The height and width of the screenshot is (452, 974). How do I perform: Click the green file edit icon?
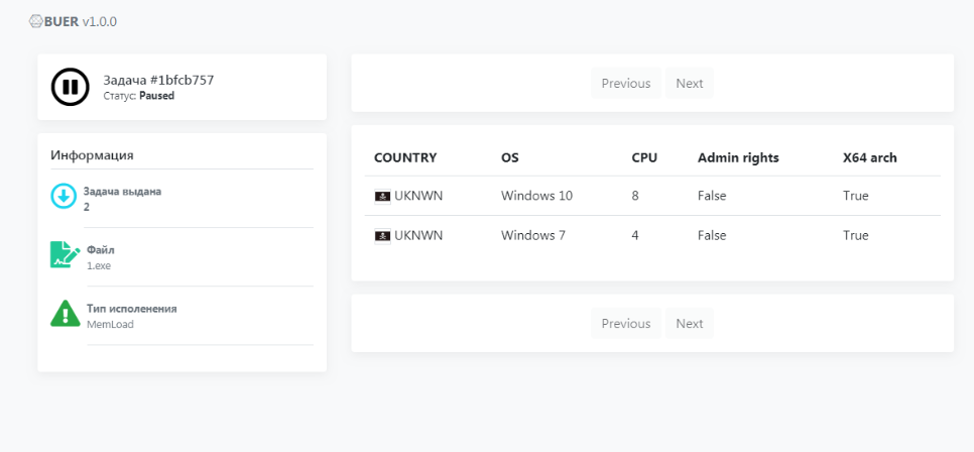point(65,255)
